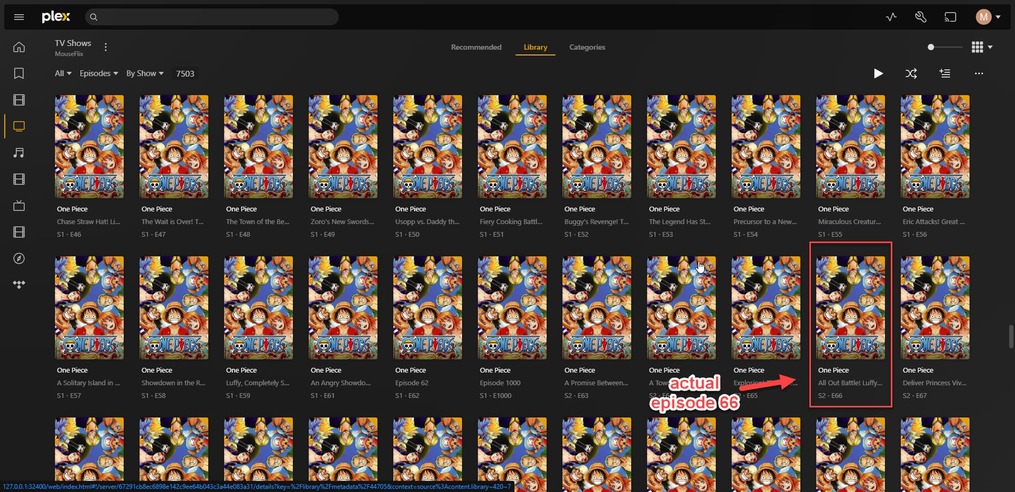Open episode titled 'Episode 62'
1015x492 pixels.
click(412, 383)
